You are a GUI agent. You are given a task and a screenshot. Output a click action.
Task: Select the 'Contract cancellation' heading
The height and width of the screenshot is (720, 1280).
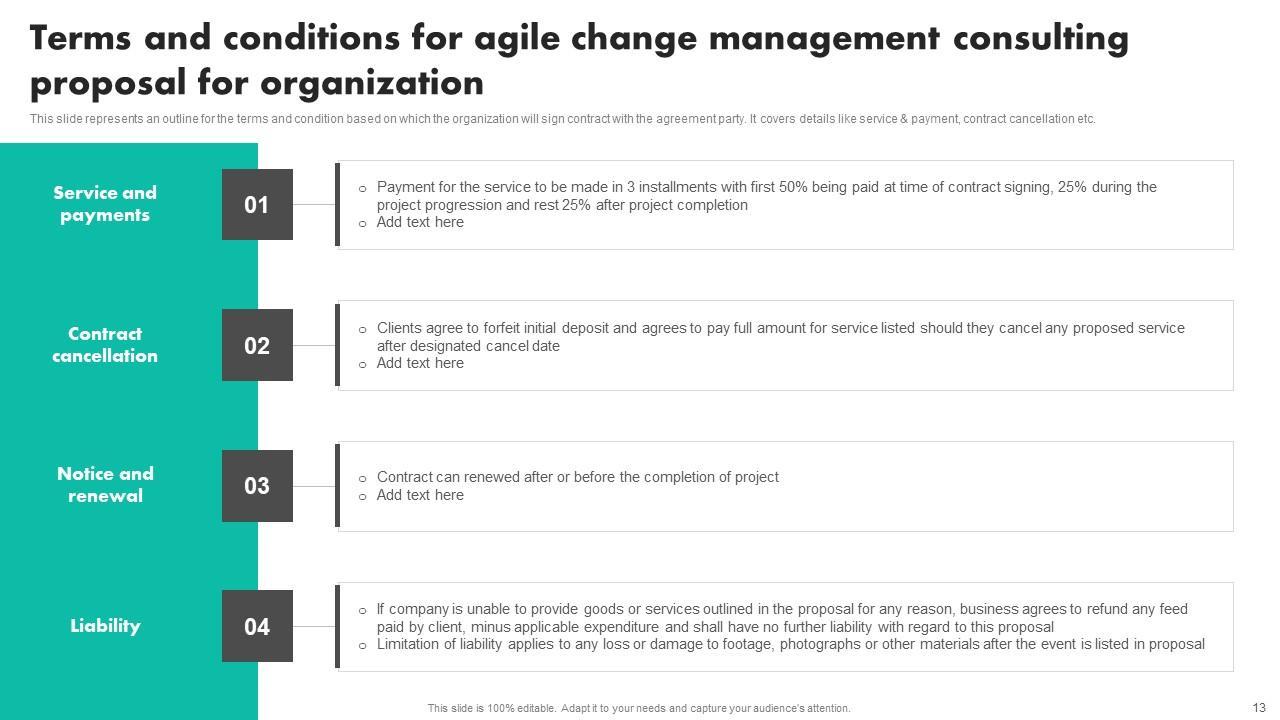[x=105, y=345]
